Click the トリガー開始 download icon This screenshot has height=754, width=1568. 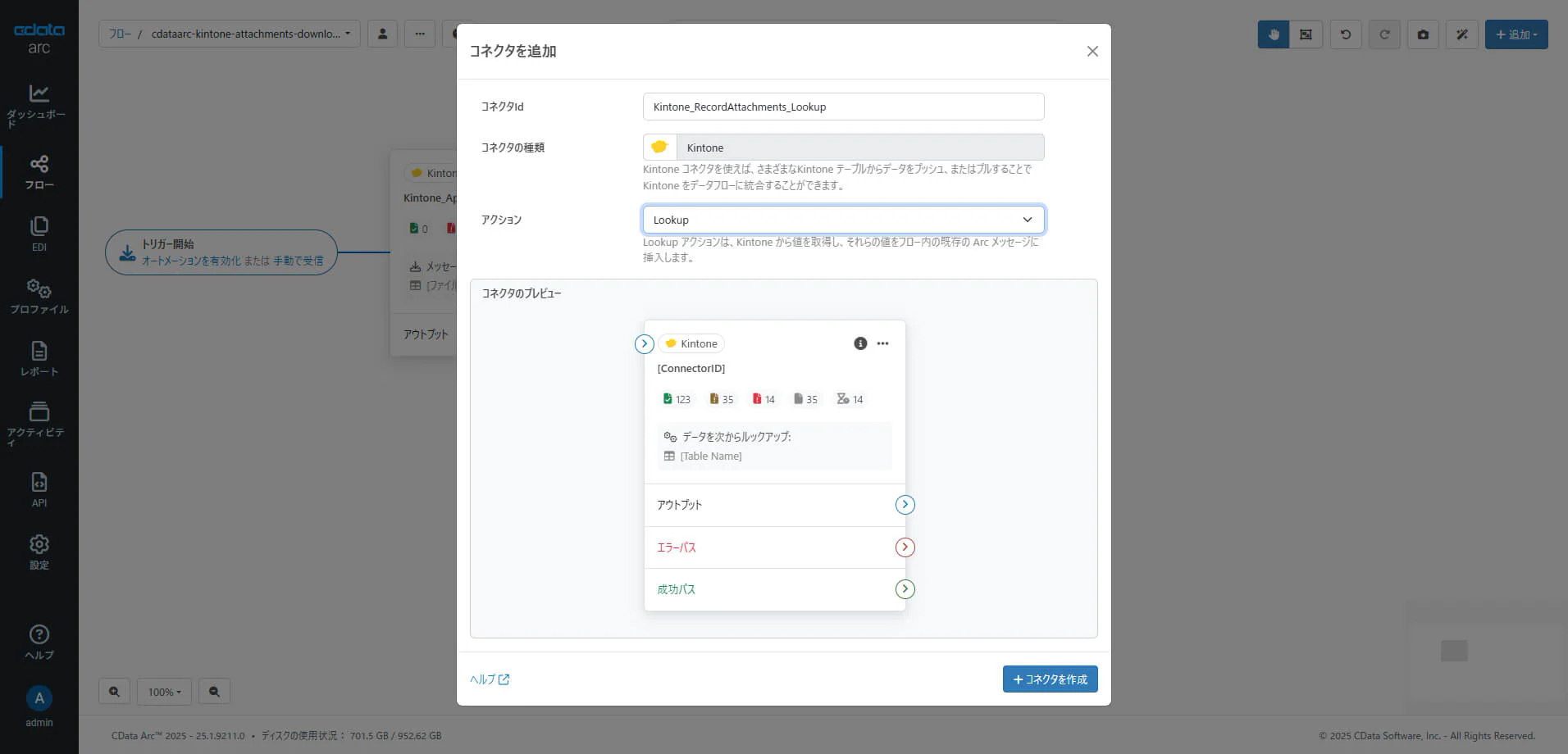click(x=127, y=252)
